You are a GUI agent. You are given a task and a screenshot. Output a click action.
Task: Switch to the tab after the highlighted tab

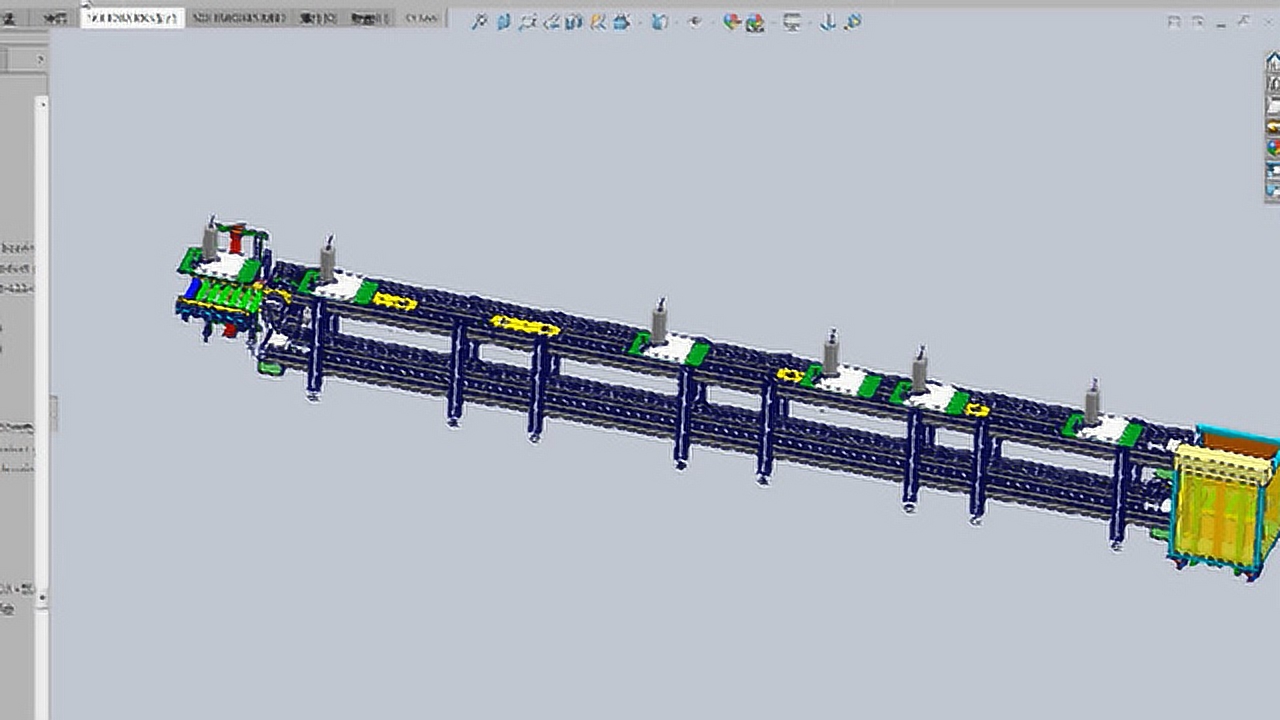click(x=237, y=18)
